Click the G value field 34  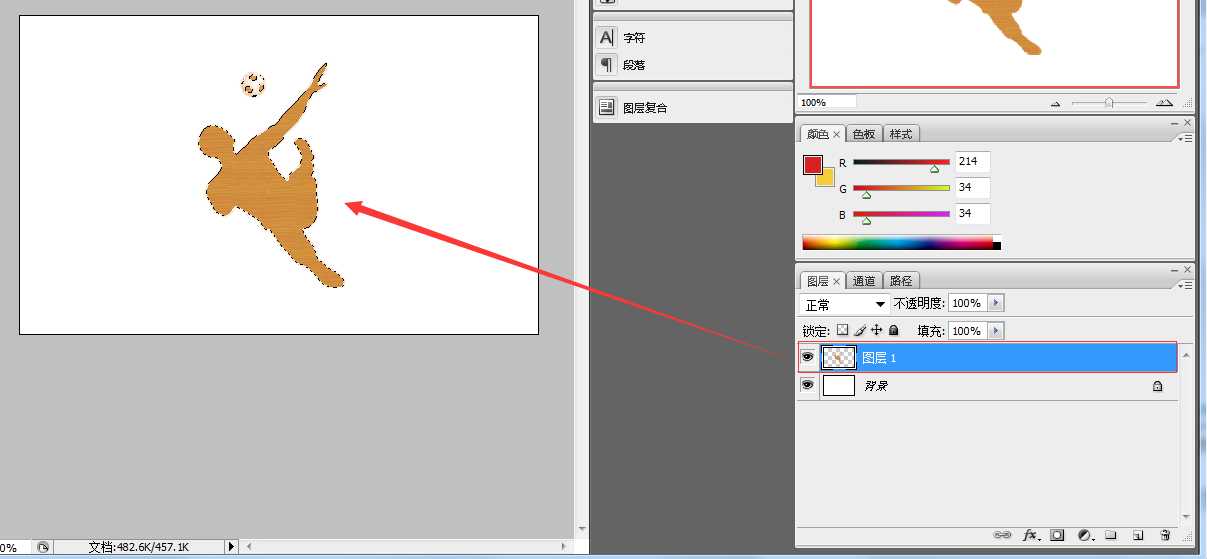[973, 187]
